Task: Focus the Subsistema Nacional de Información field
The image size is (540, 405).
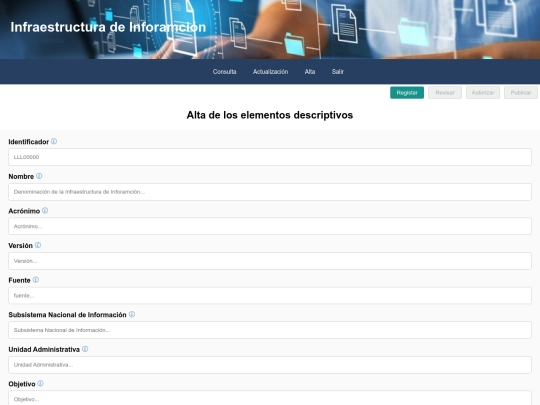Action: click(x=270, y=330)
